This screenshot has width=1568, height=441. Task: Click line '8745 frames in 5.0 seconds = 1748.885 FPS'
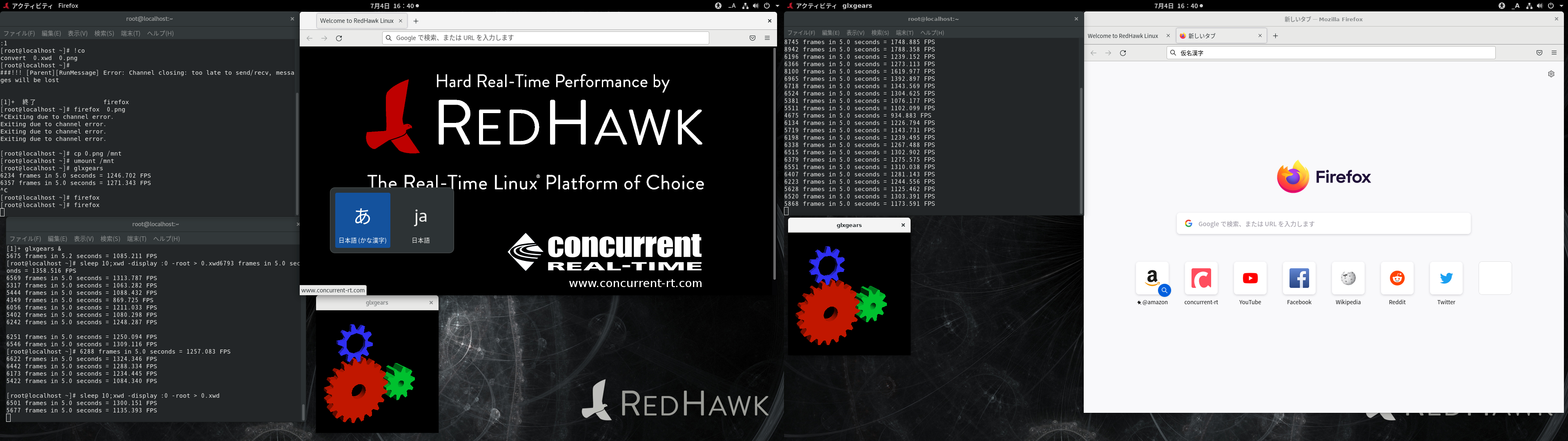coord(860,42)
